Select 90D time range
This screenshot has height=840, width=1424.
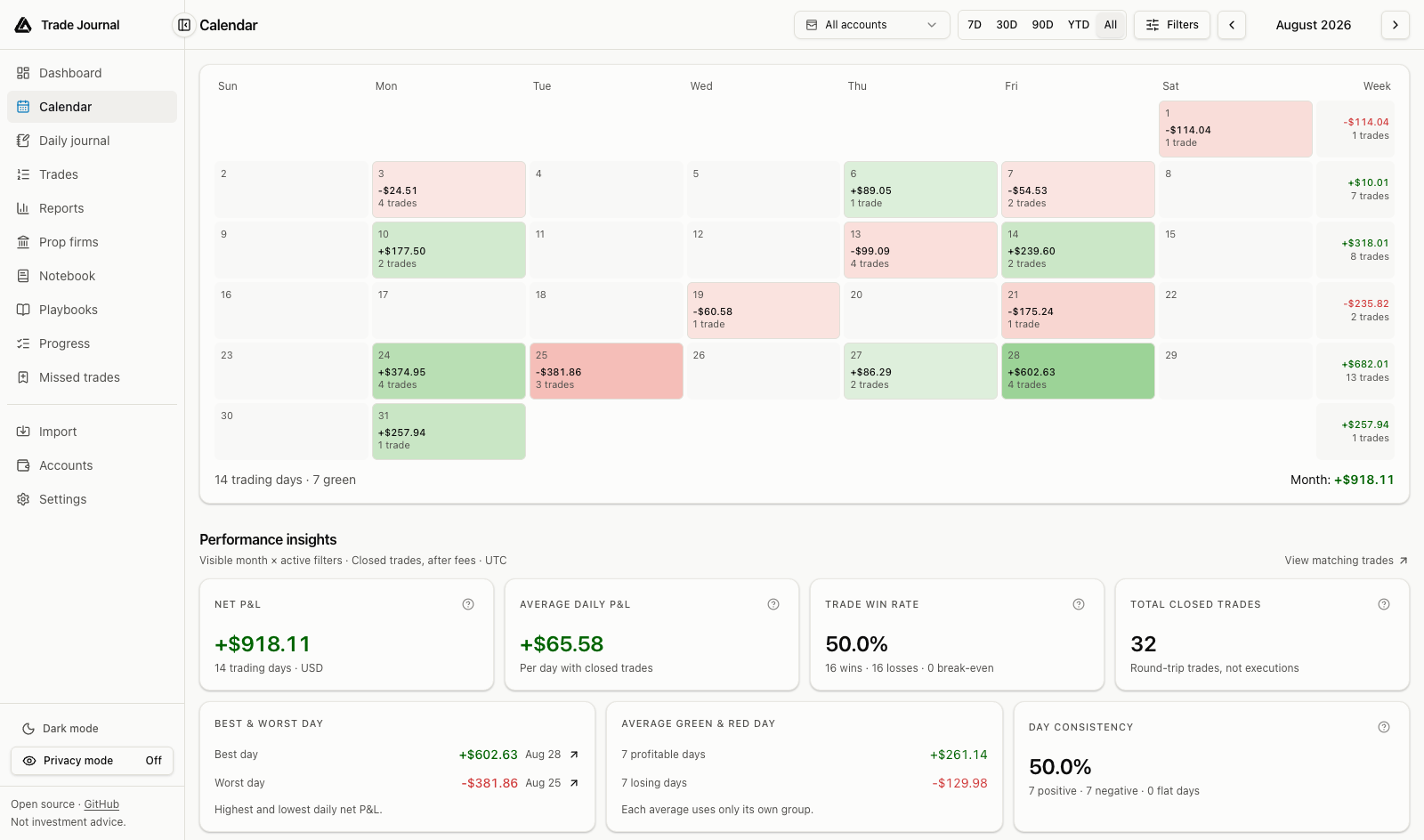coord(1042,25)
